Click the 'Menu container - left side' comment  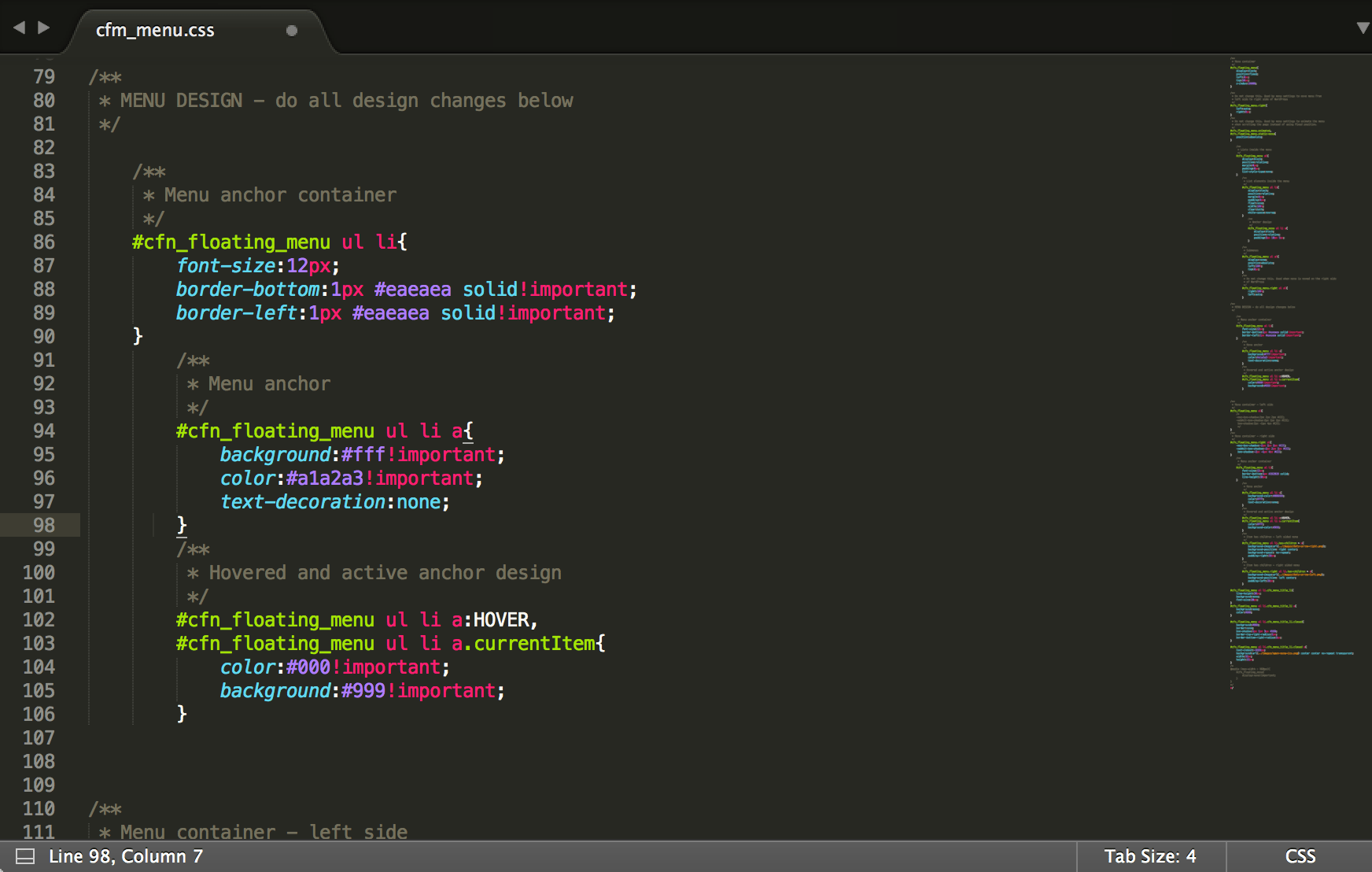point(253,832)
